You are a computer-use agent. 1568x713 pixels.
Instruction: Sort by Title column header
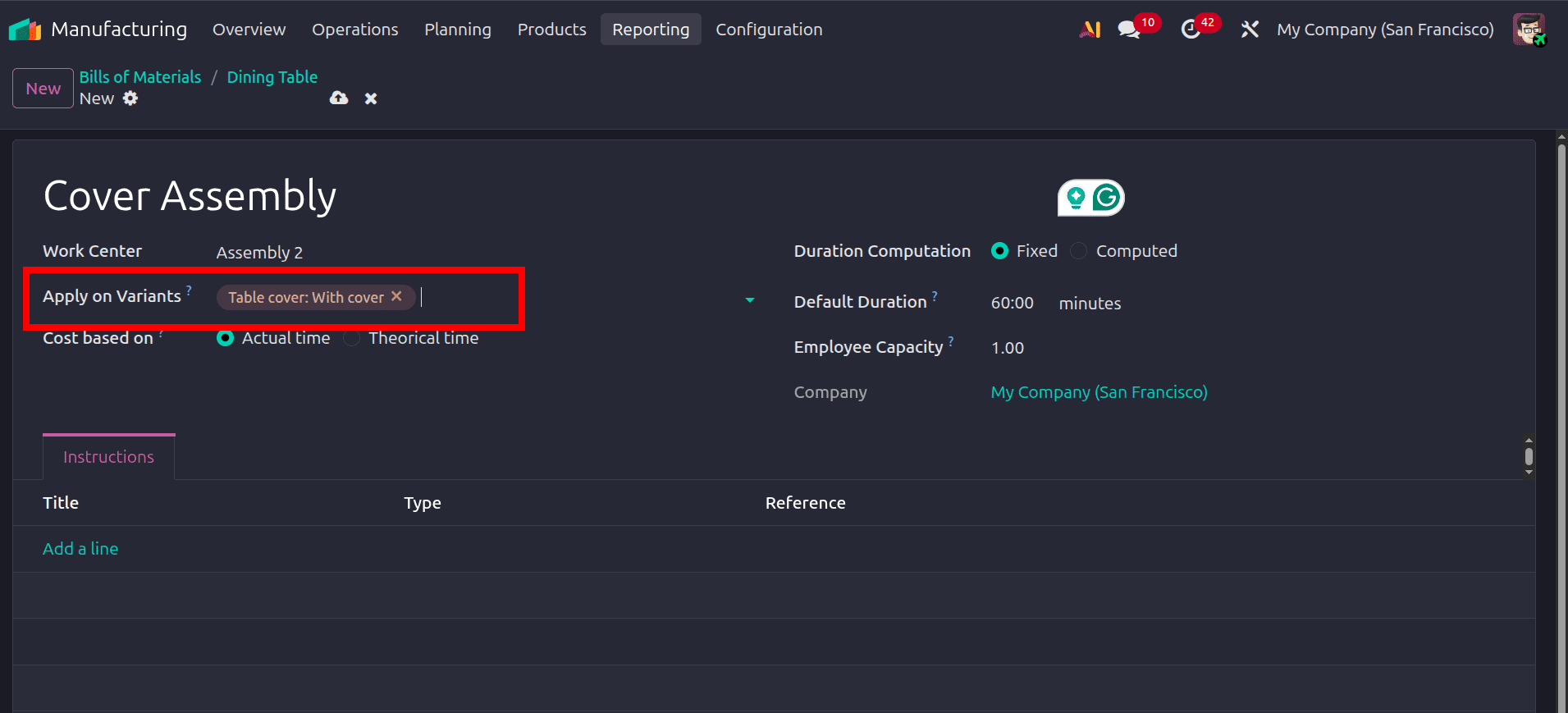(61, 503)
